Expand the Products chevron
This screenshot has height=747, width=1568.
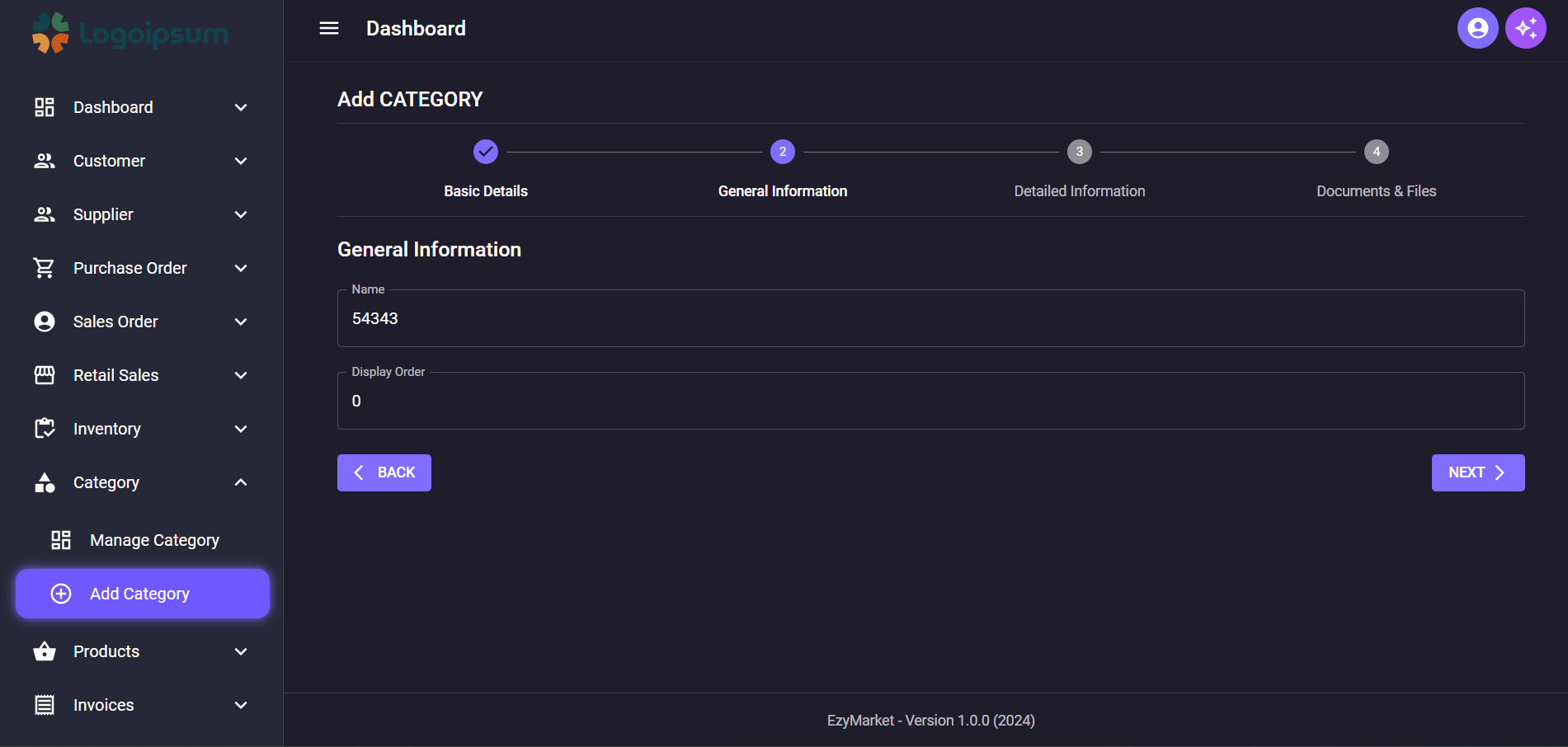(x=241, y=651)
